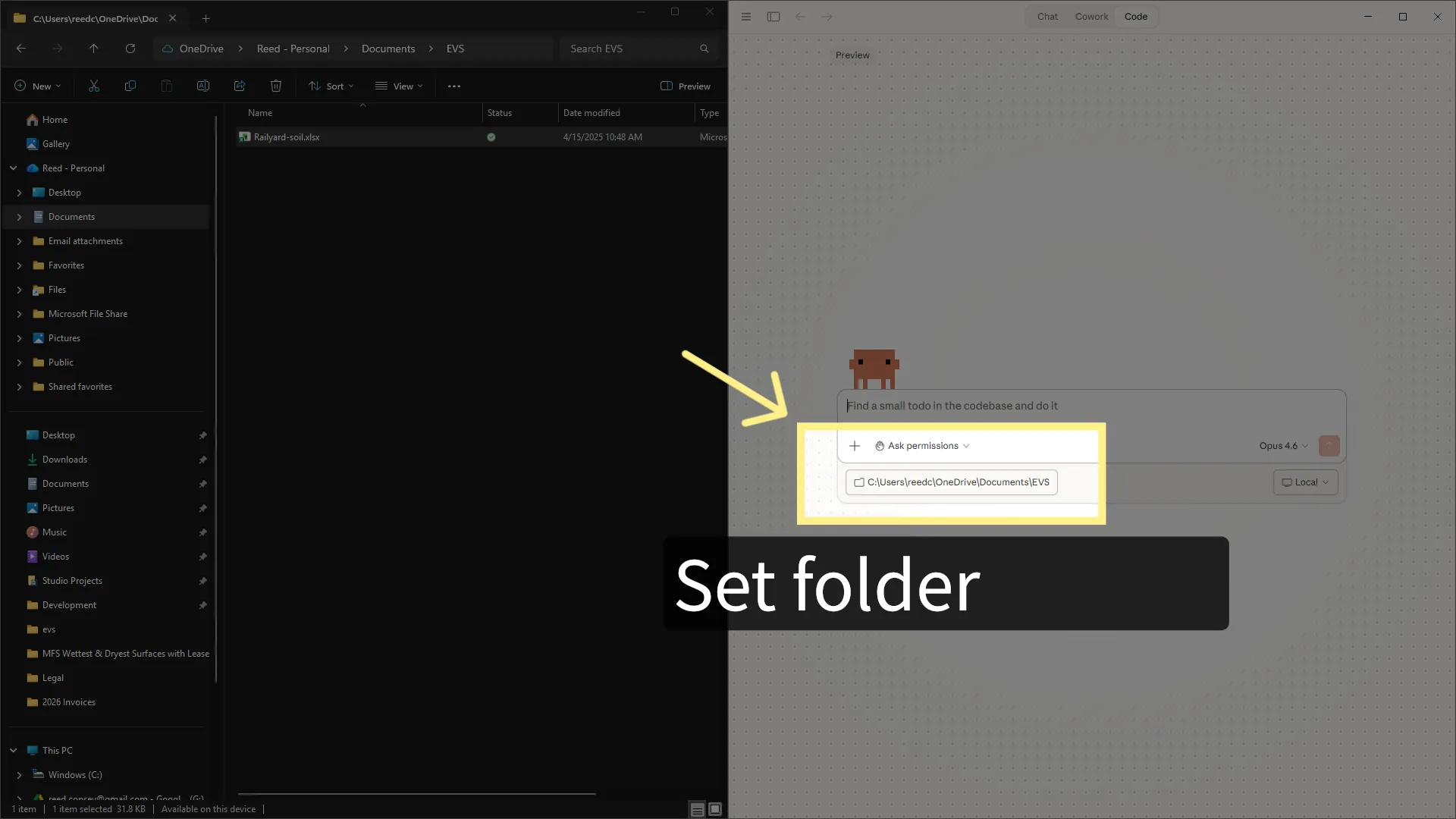Open the See more ellipsis menu

pyautogui.click(x=454, y=86)
